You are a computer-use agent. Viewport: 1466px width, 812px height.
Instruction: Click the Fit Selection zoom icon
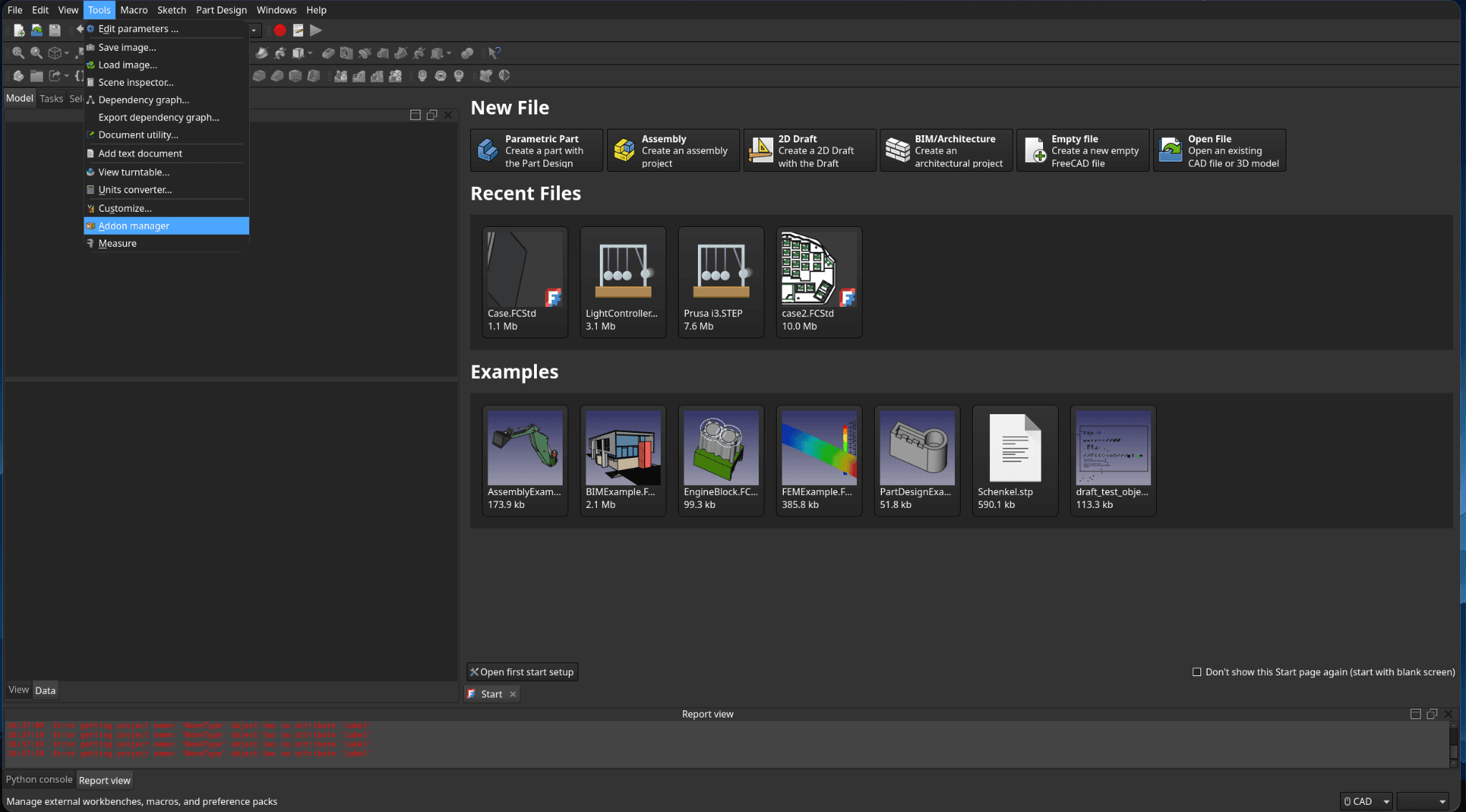[x=36, y=53]
